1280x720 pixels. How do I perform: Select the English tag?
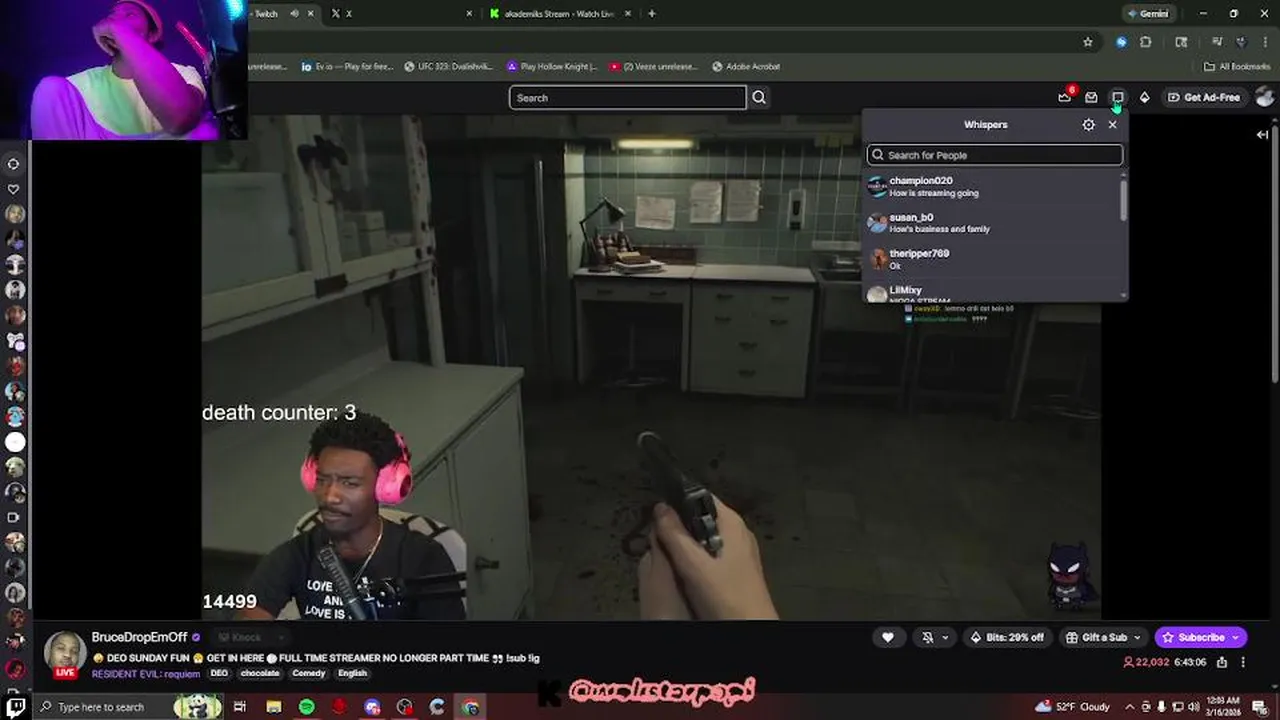click(352, 673)
